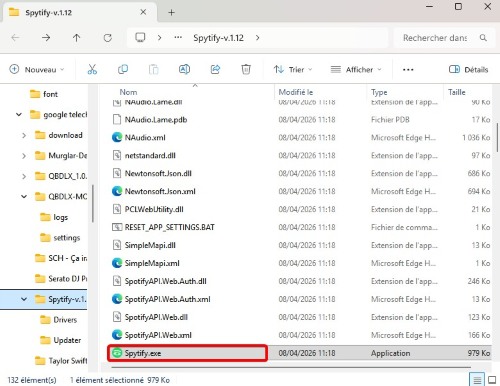Select the SCH - Ça ira folder in sidebar
The width and height of the screenshot is (500, 386).
[x=61, y=258]
